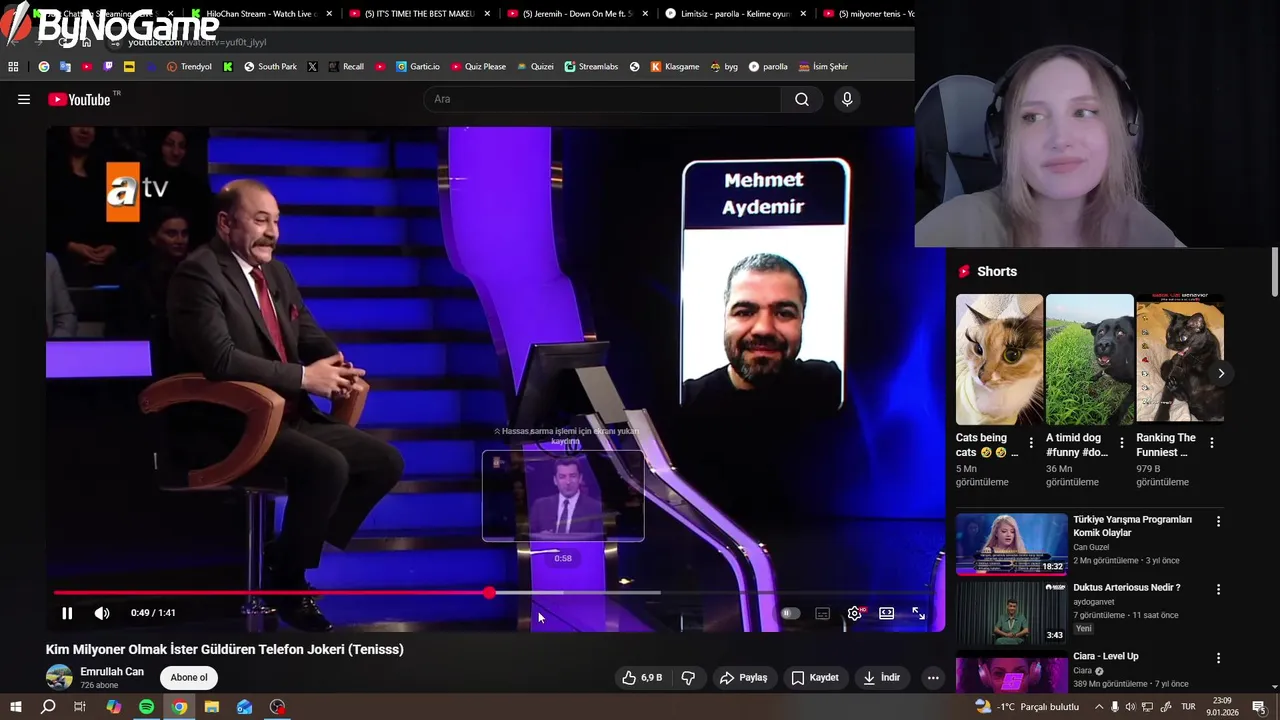Switch to HiloChan Stream tab
The height and width of the screenshot is (720, 1280).
(260, 14)
